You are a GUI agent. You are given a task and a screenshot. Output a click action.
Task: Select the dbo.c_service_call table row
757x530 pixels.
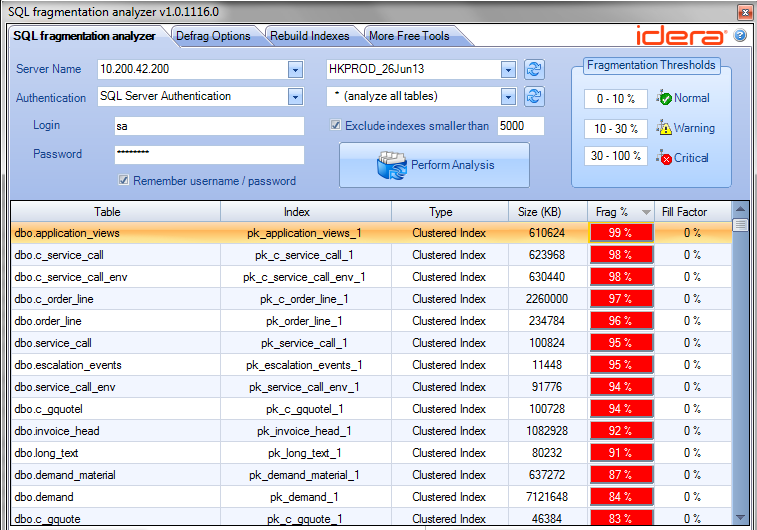(x=371, y=255)
